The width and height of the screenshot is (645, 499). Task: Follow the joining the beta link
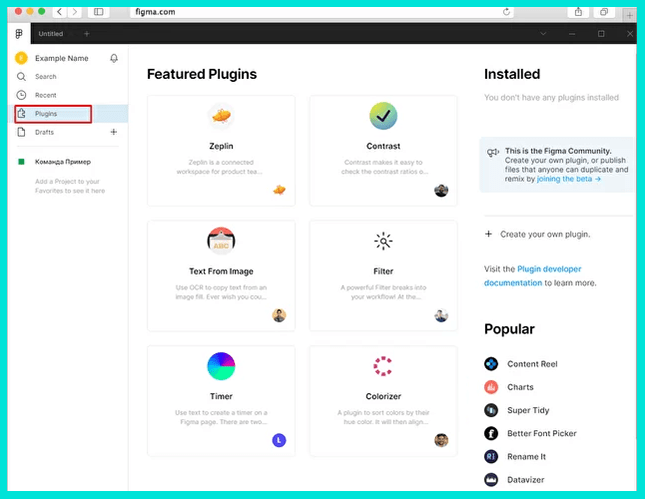coord(569,179)
